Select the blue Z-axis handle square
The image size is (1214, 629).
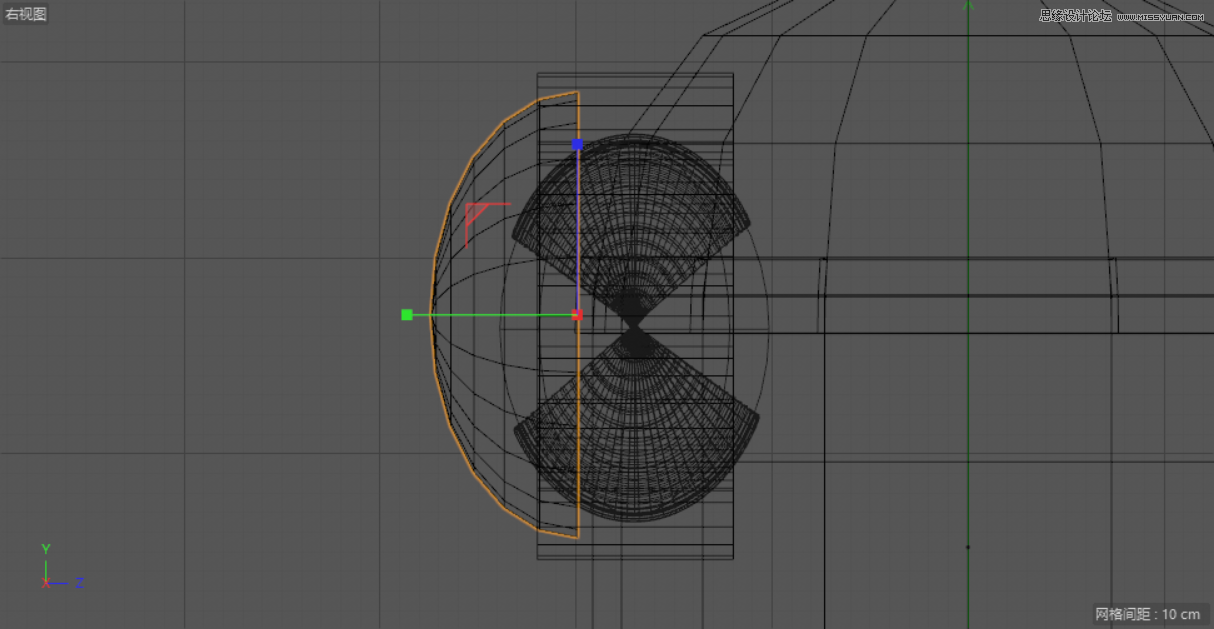point(577,144)
